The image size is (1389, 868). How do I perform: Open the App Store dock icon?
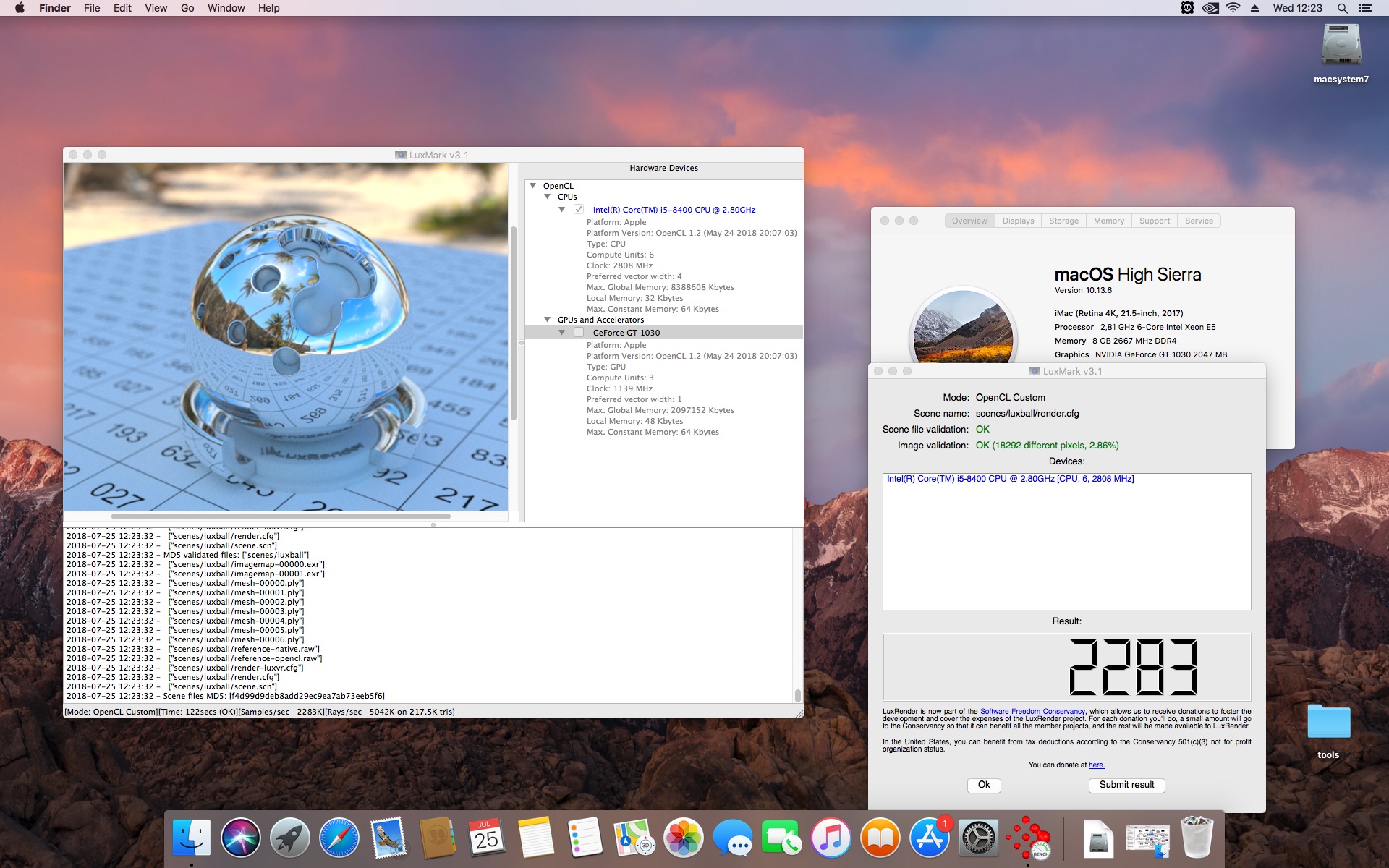930,838
